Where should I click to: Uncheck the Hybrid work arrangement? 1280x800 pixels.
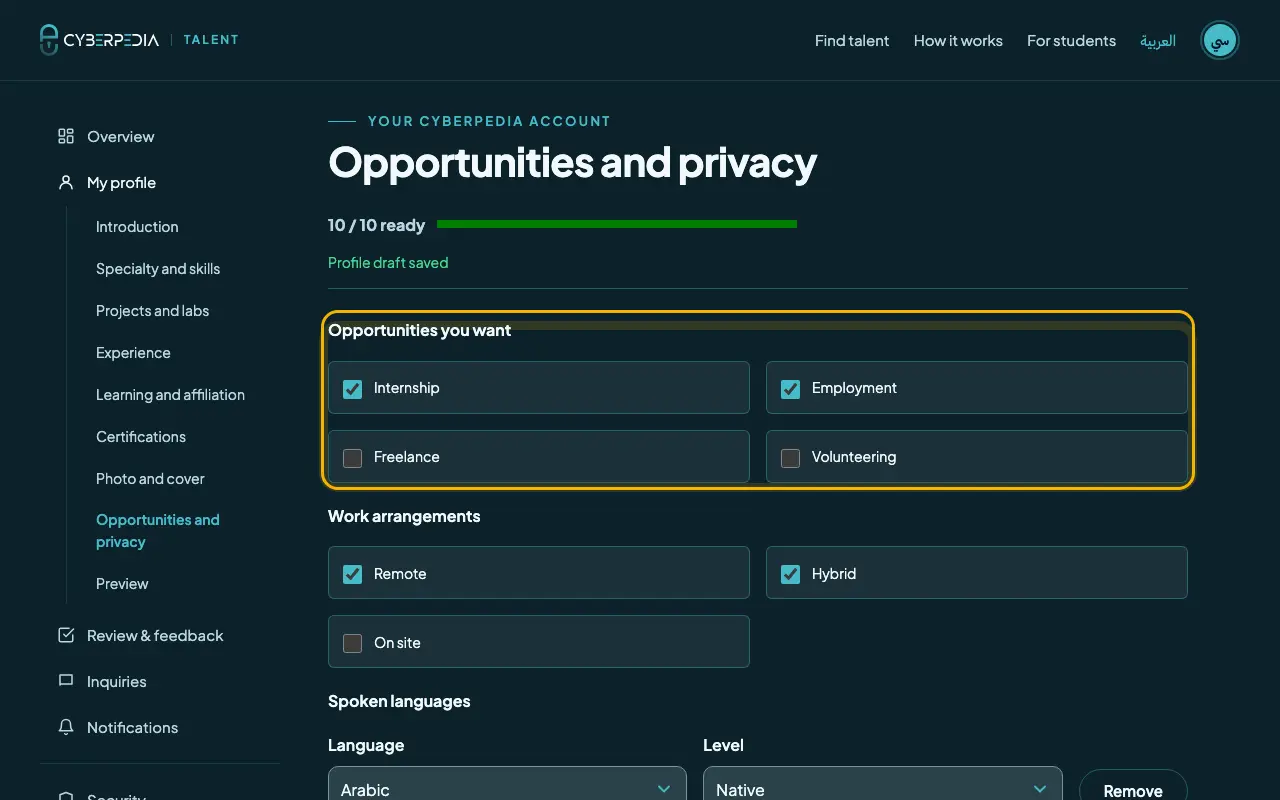tap(790, 574)
